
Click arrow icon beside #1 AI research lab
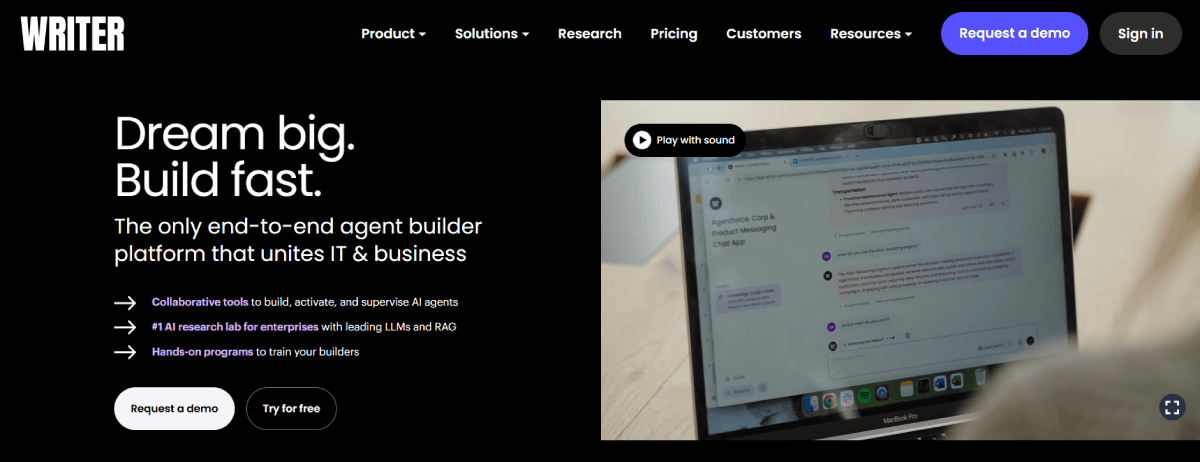(x=125, y=327)
